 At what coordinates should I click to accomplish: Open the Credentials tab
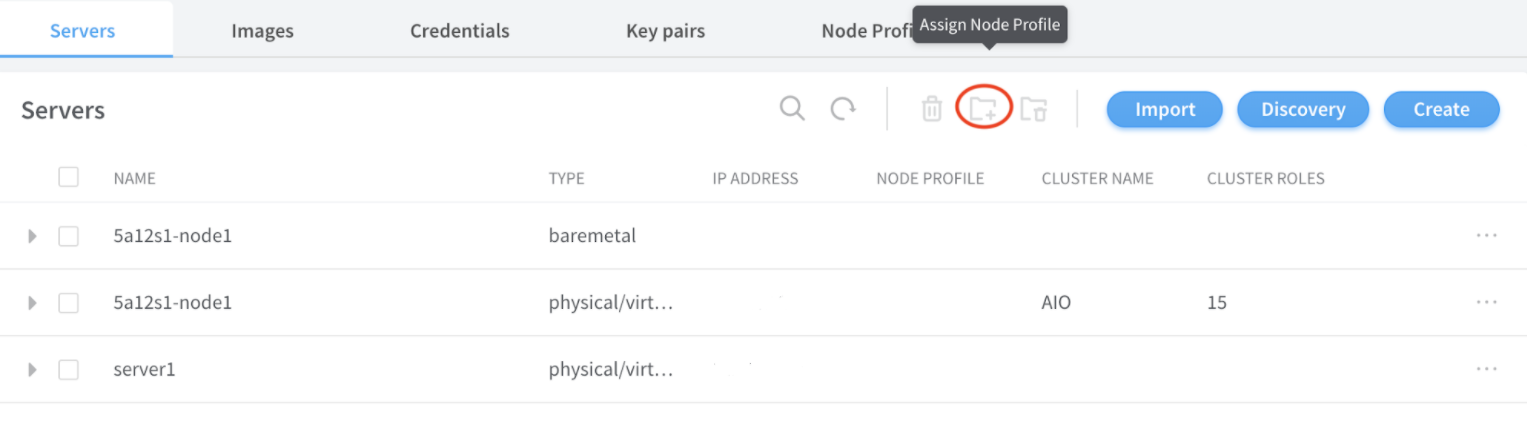(459, 31)
